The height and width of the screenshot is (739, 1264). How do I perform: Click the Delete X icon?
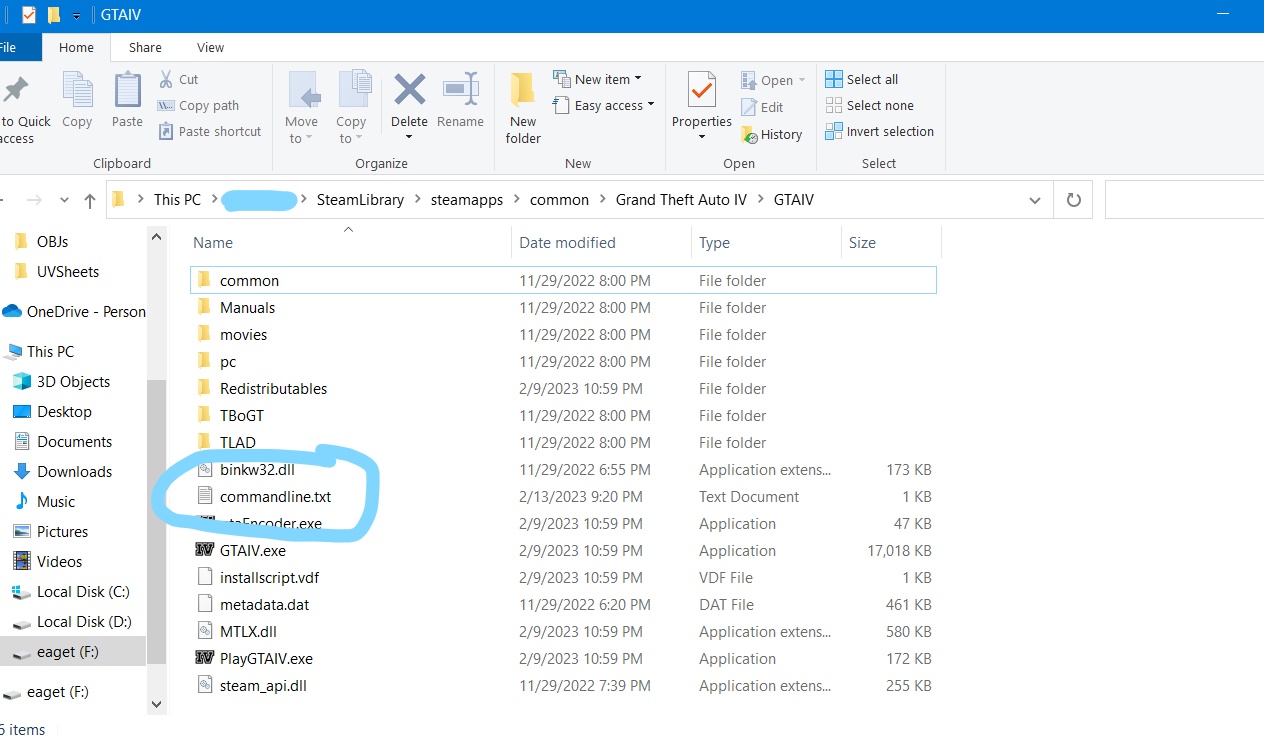point(409,90)
